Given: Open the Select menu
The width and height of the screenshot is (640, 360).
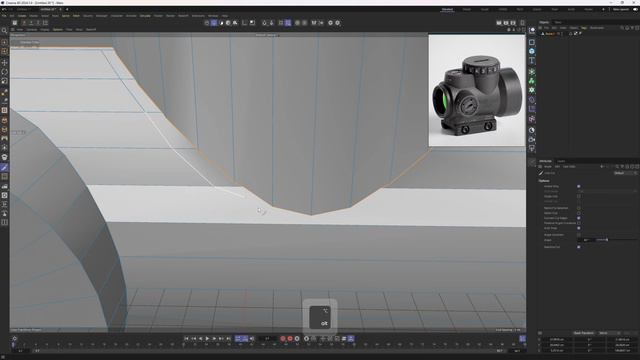Looking at the screenshot, I should [44, 16].
